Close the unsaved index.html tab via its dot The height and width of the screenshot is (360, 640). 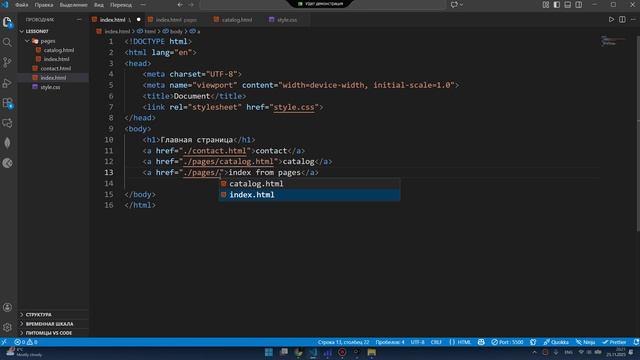click(x=139, y=20)
